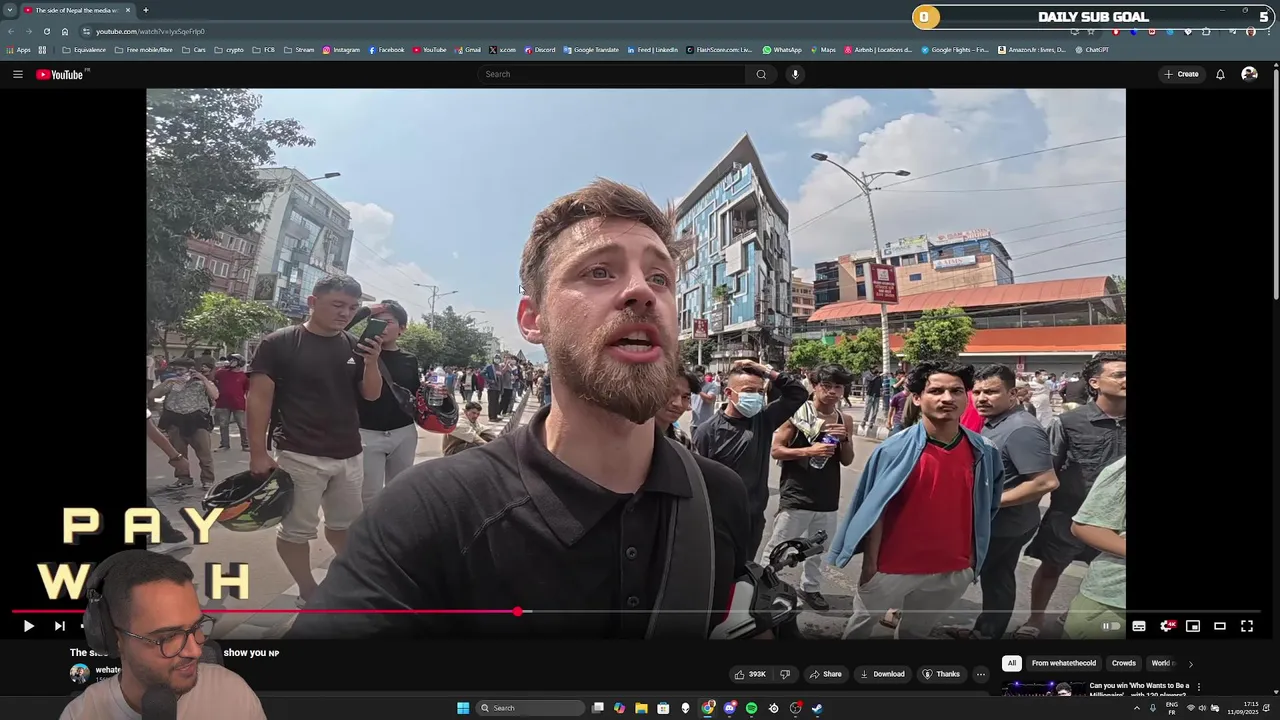
Task: Select the Crowds filter chip
Action: coord(1124,663)
